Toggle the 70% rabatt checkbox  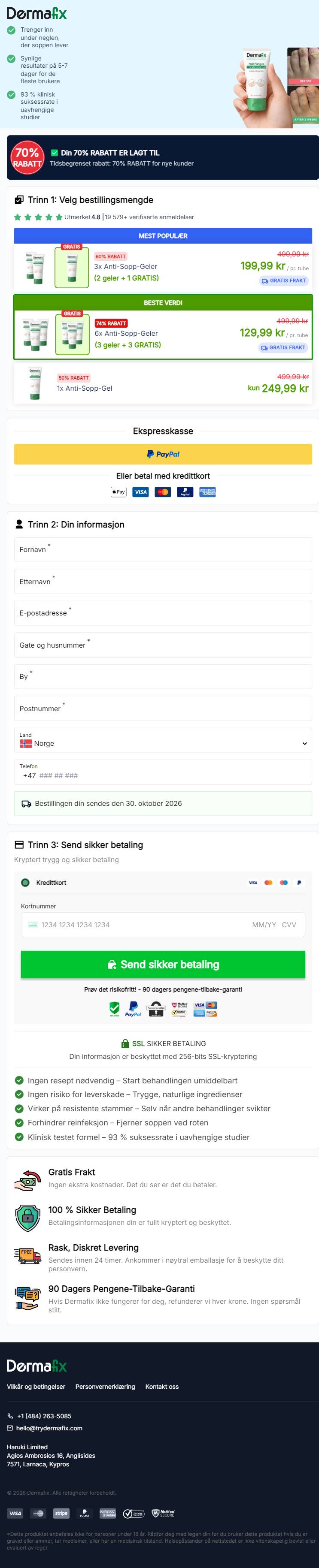tap(54, 153)
